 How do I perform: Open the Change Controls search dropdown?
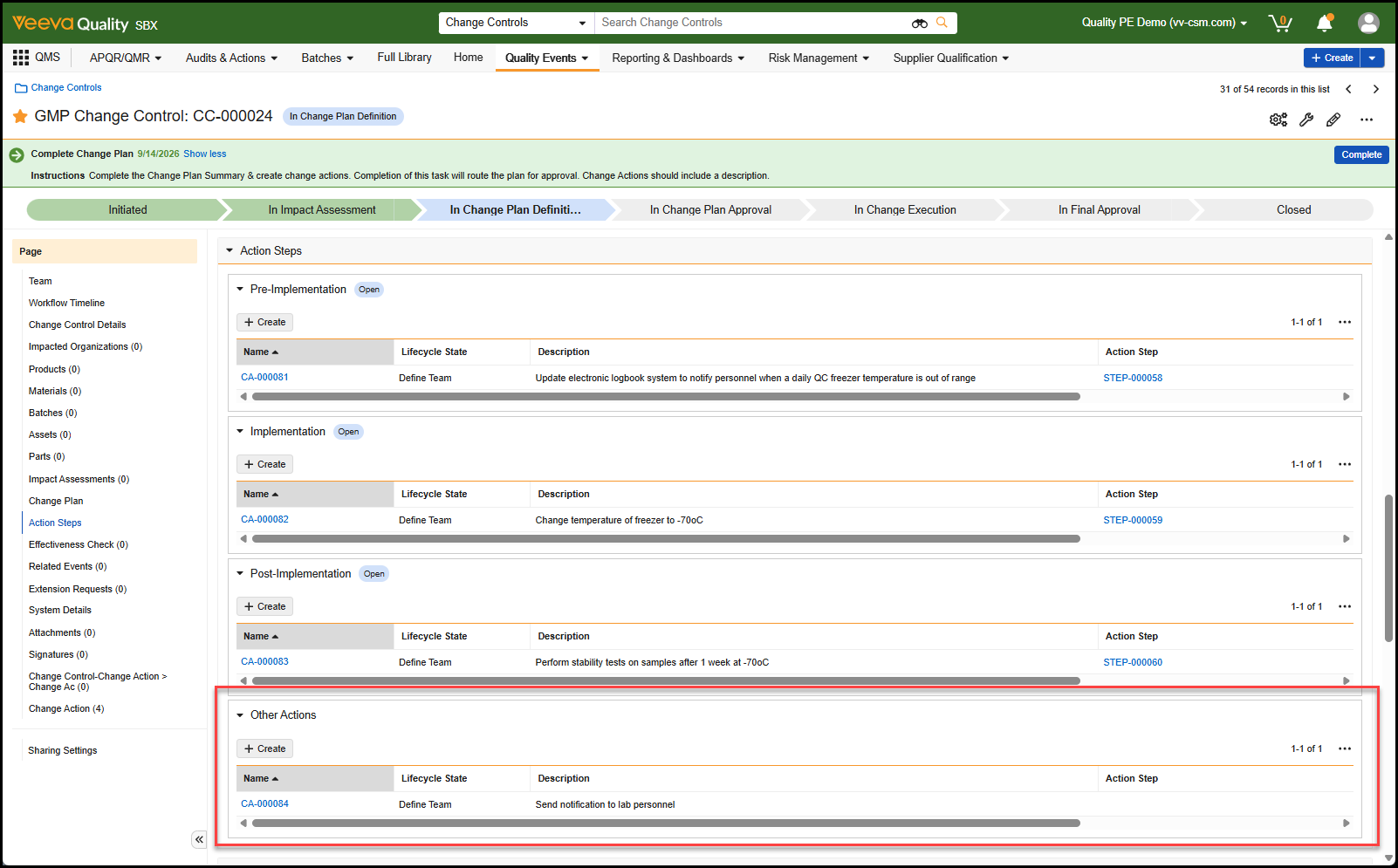click(x=515, y=23)
